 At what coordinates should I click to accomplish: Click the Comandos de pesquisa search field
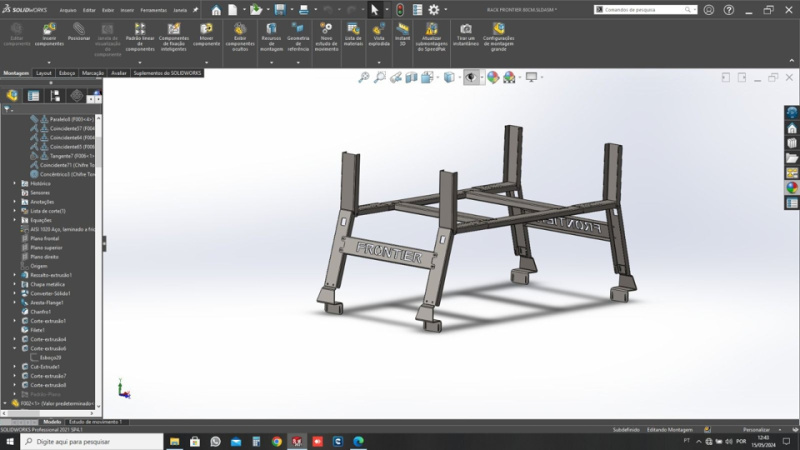coord(645,10)
